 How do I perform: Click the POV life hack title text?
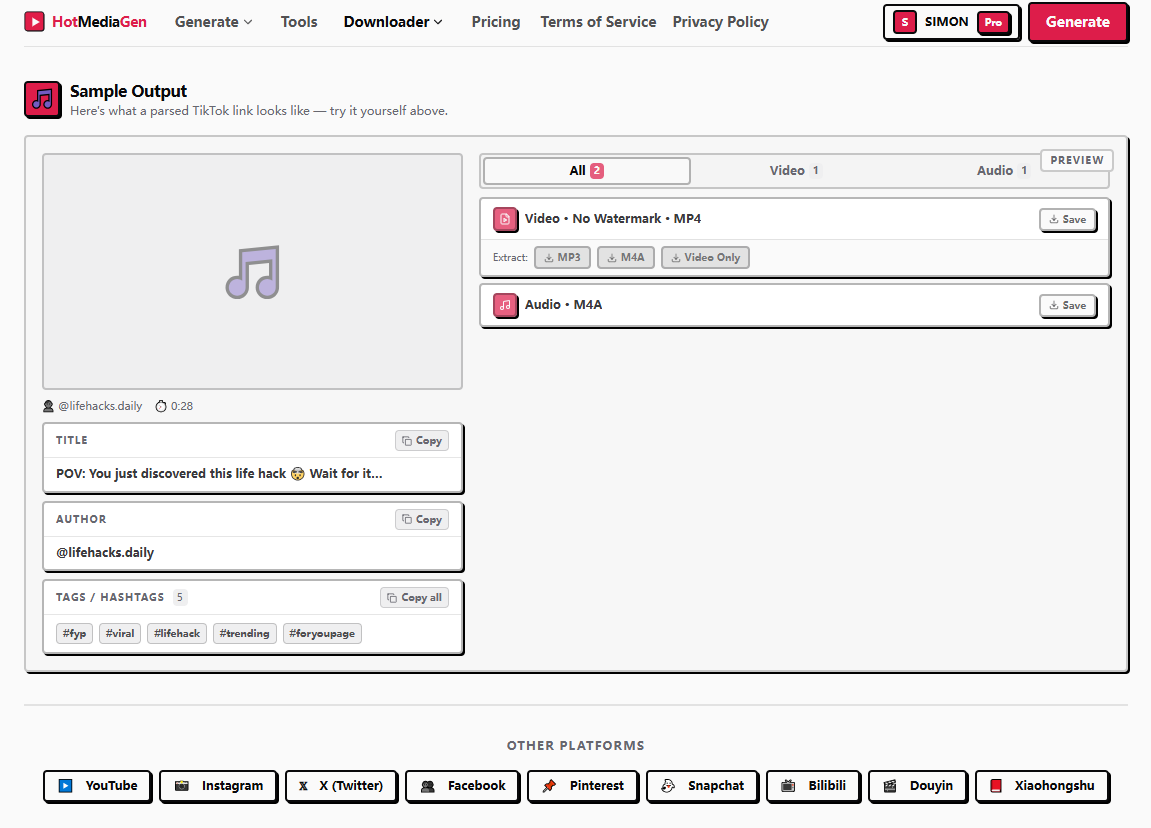[x=219, y=473]
